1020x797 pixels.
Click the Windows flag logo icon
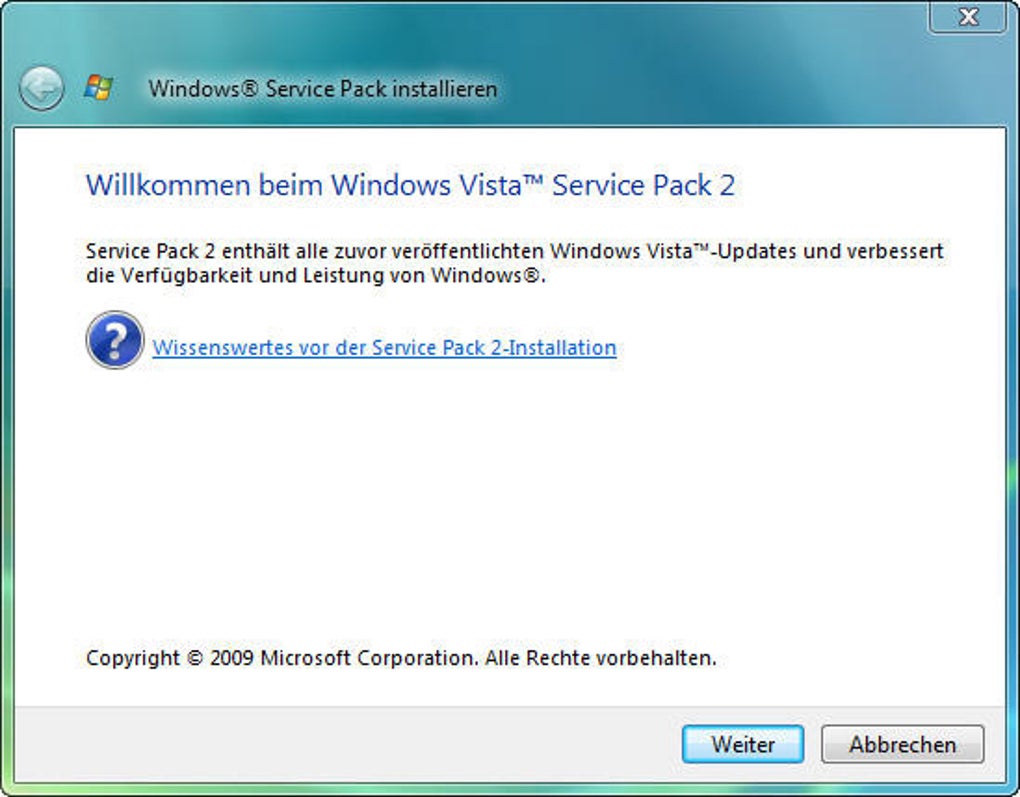tap(98, 88)
